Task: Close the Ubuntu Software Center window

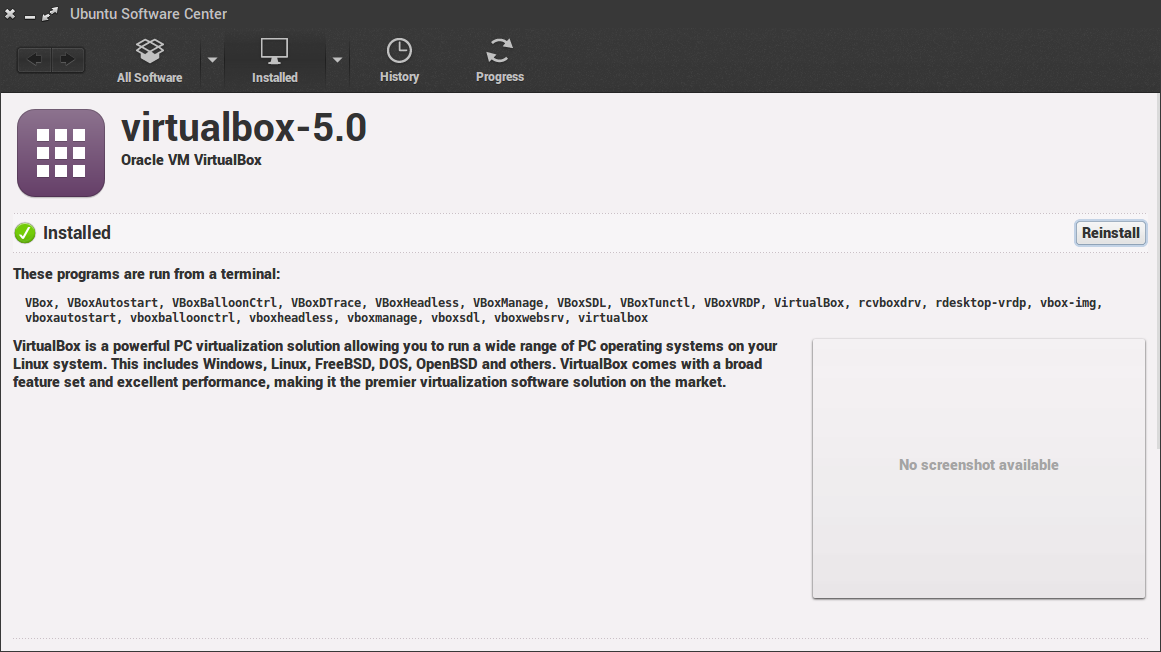Action: [10, 14]
